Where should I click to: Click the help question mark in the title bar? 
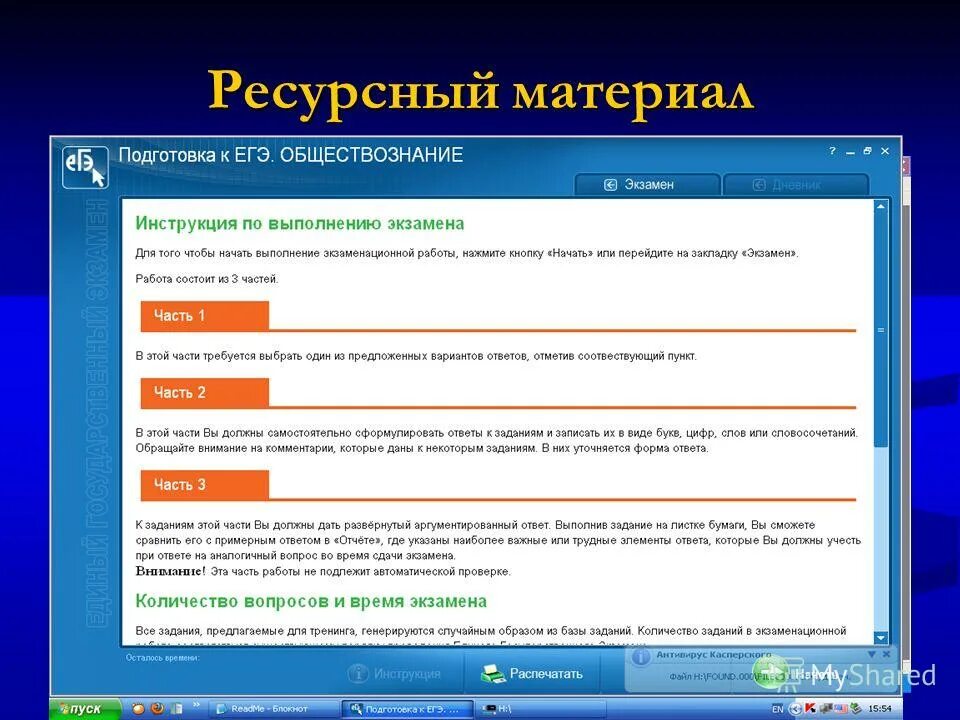(832, 151)
